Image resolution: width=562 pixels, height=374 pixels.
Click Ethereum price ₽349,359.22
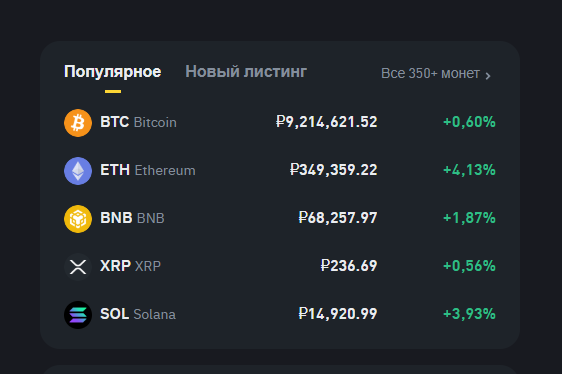[x=333, y=170]
